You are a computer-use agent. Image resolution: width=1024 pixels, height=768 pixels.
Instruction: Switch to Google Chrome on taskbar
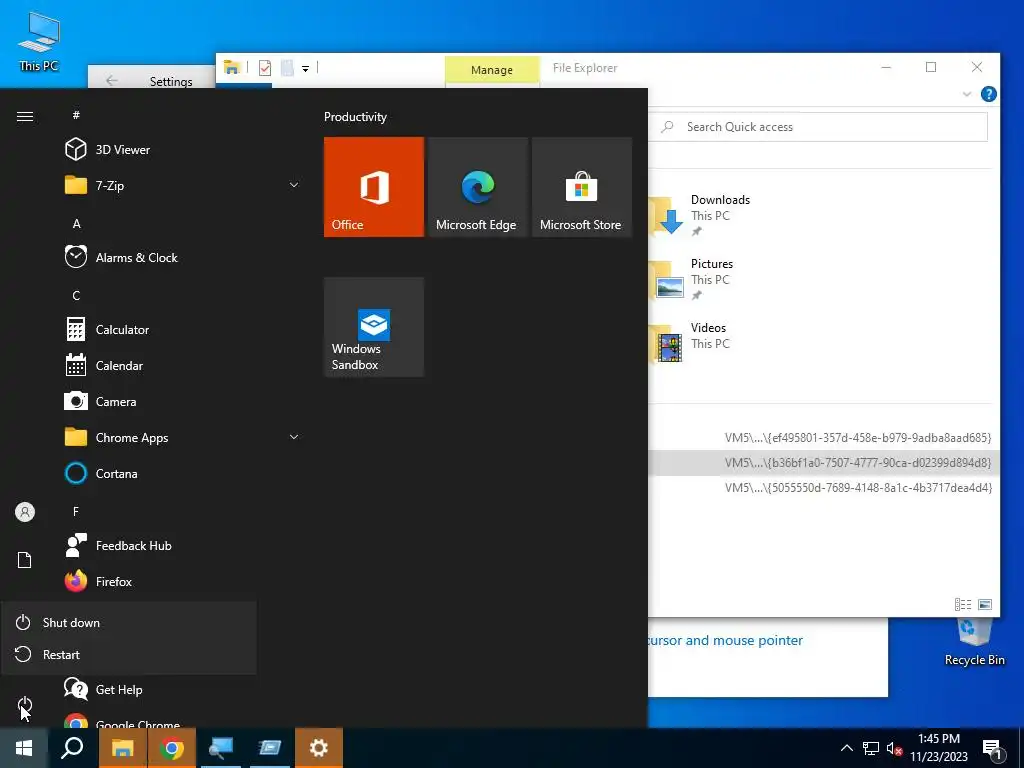pos(171,748)
